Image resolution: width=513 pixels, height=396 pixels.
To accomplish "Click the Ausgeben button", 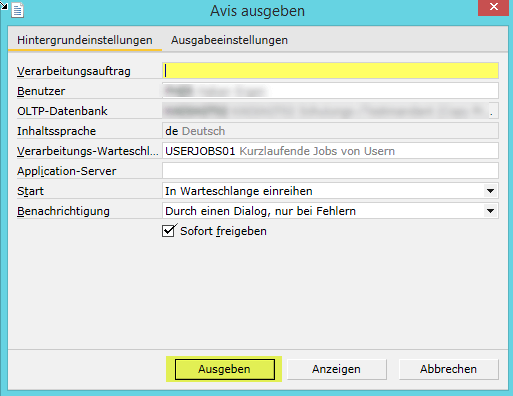I will coord(225,369).
